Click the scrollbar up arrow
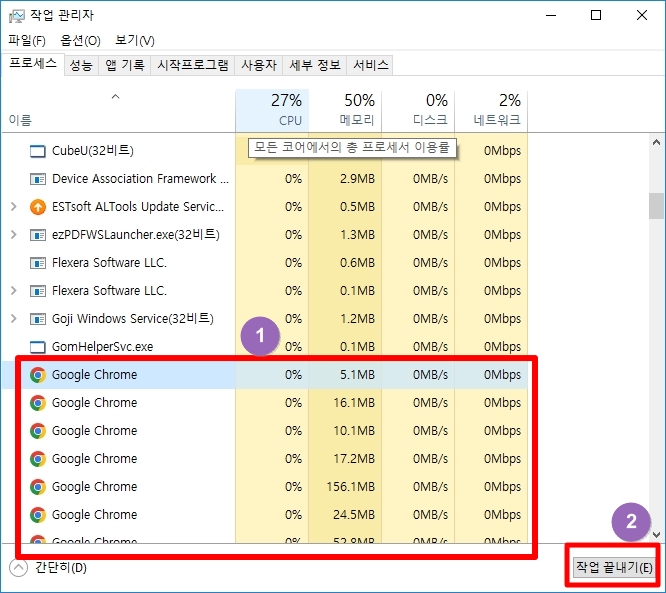The height and width of the screenshot is (593, 666). pyautogui.click(x=656, y=143)
